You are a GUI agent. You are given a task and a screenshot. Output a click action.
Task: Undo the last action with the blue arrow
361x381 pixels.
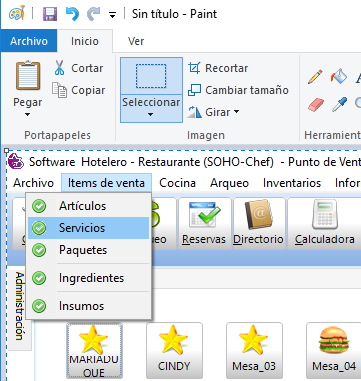(72, 14)
